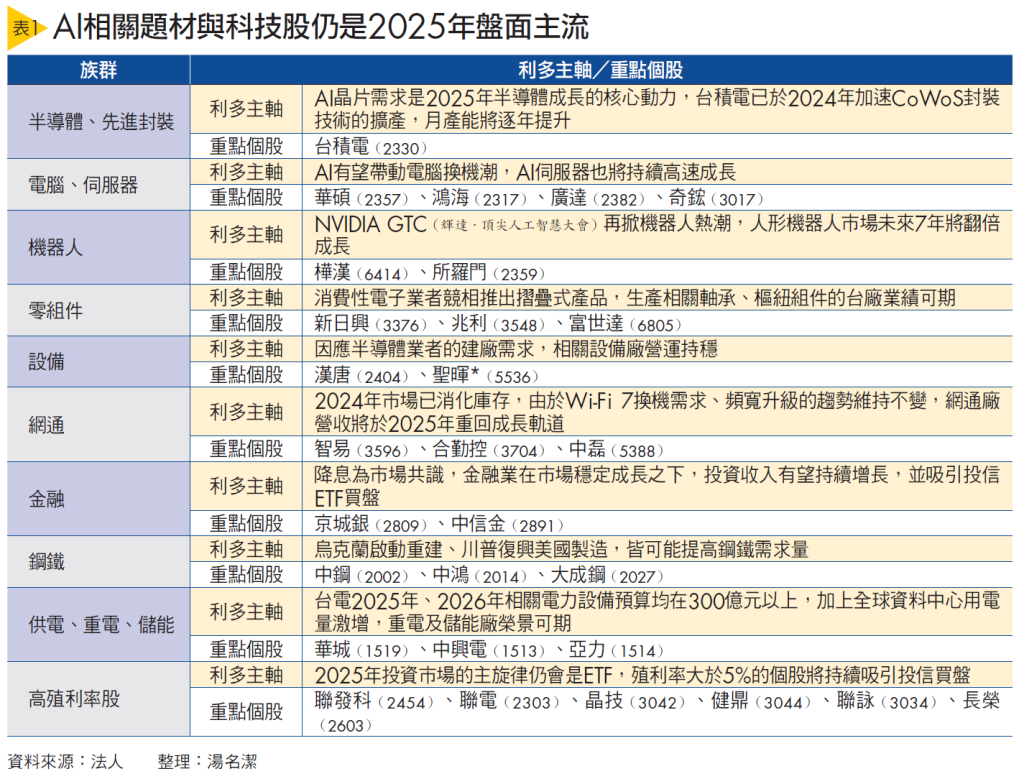Click '漢唐 (2404)' stock entry
The image size is (1024, 779).
point(362,375)
